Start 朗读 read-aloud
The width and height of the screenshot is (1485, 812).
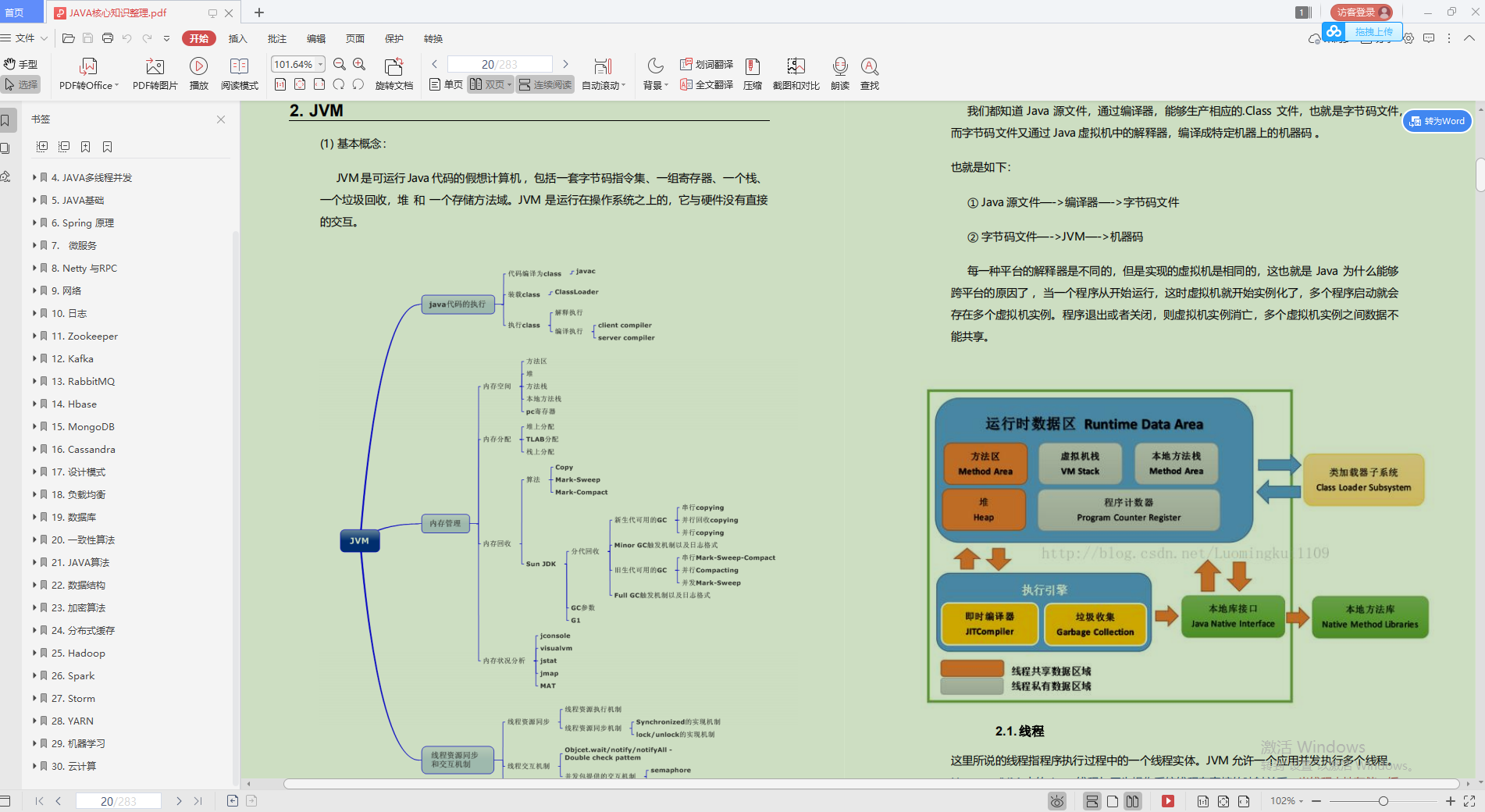[839, 73]
